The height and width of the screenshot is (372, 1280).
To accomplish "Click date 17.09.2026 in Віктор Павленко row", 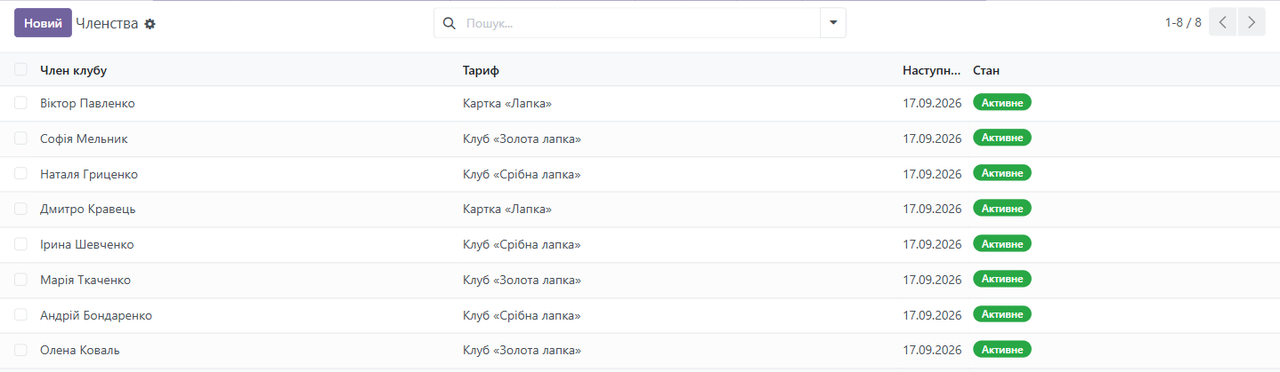I will 932,103.
